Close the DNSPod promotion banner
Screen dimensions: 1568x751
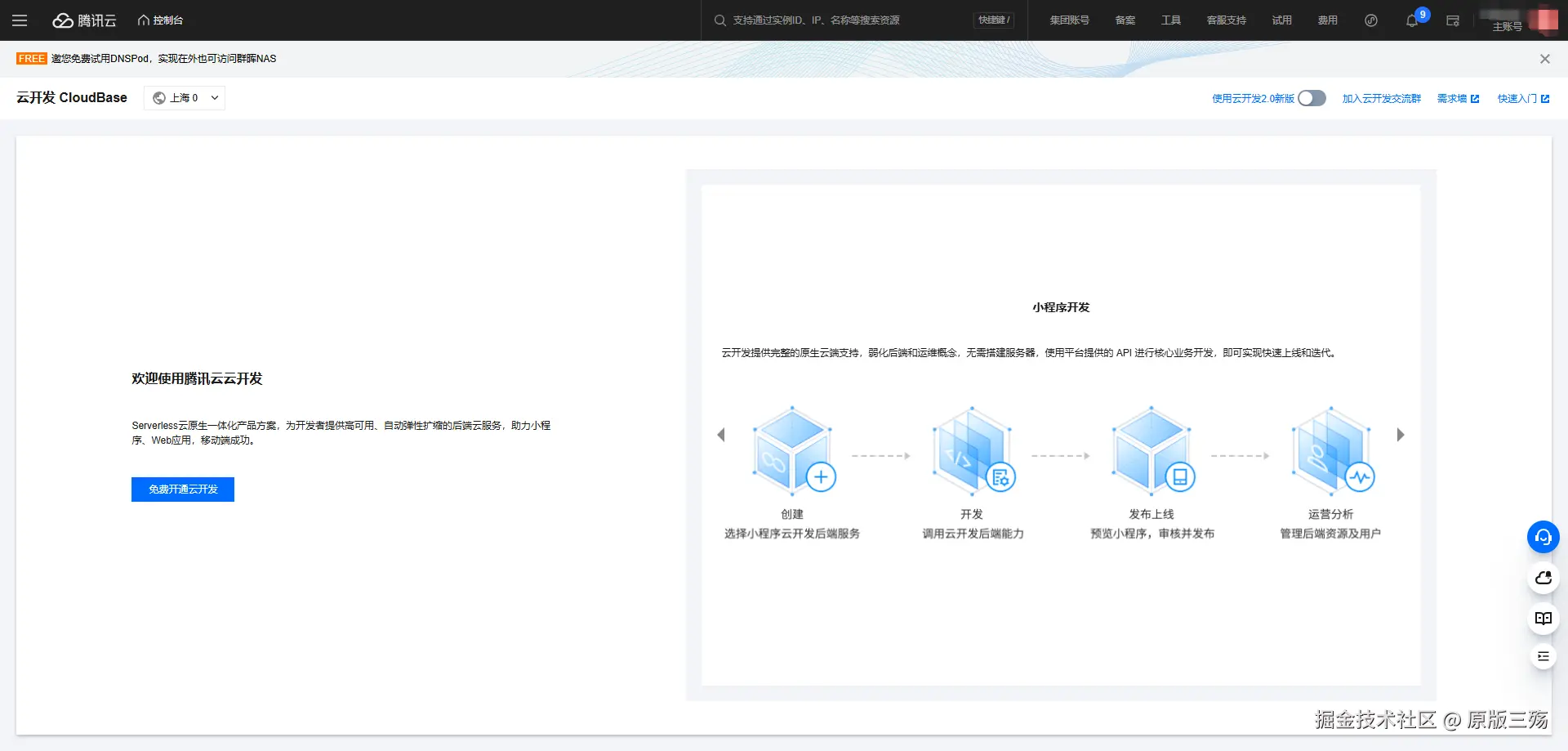tap(1545, 59)
